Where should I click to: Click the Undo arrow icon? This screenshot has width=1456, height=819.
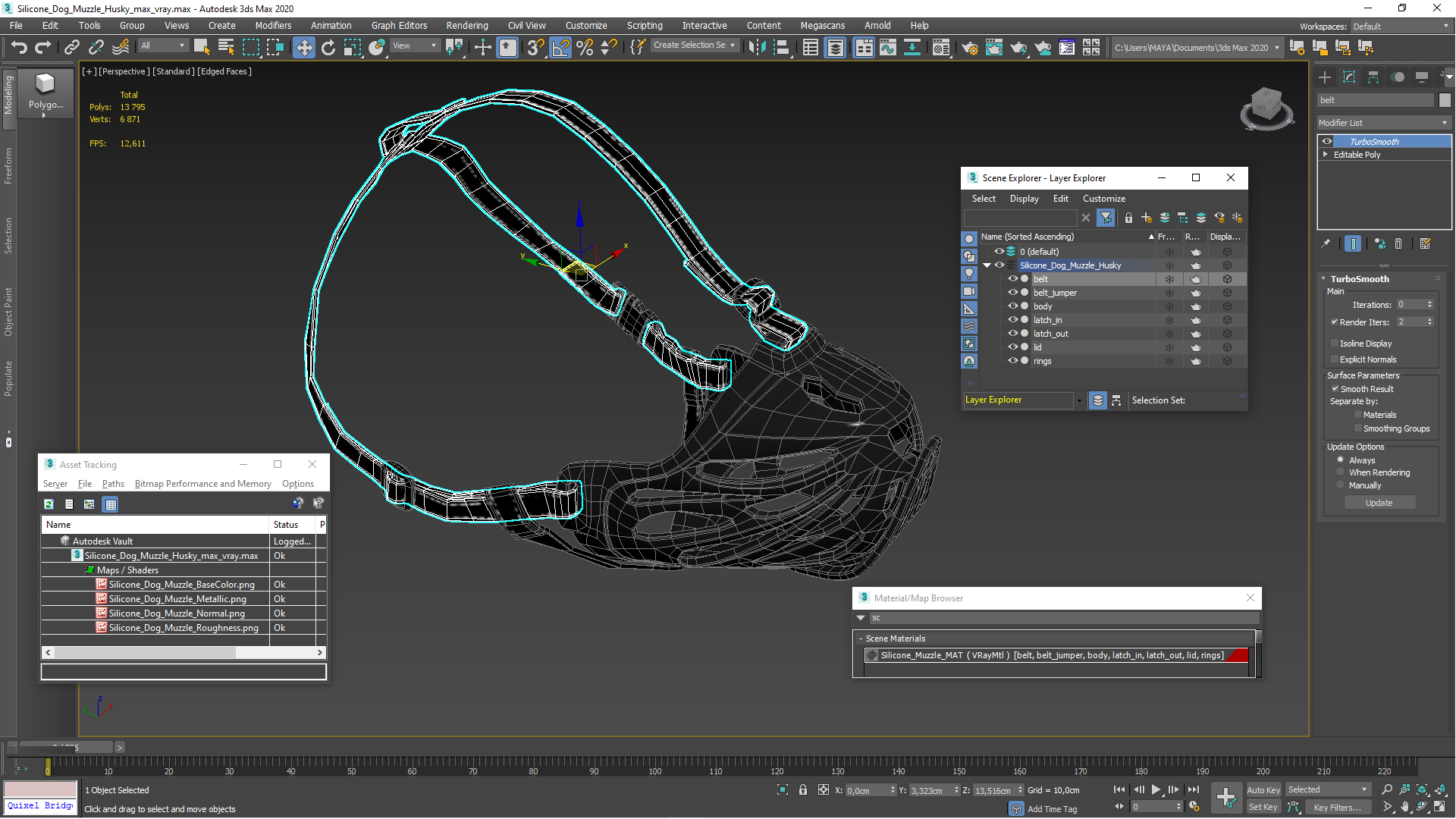coord(18,47)
